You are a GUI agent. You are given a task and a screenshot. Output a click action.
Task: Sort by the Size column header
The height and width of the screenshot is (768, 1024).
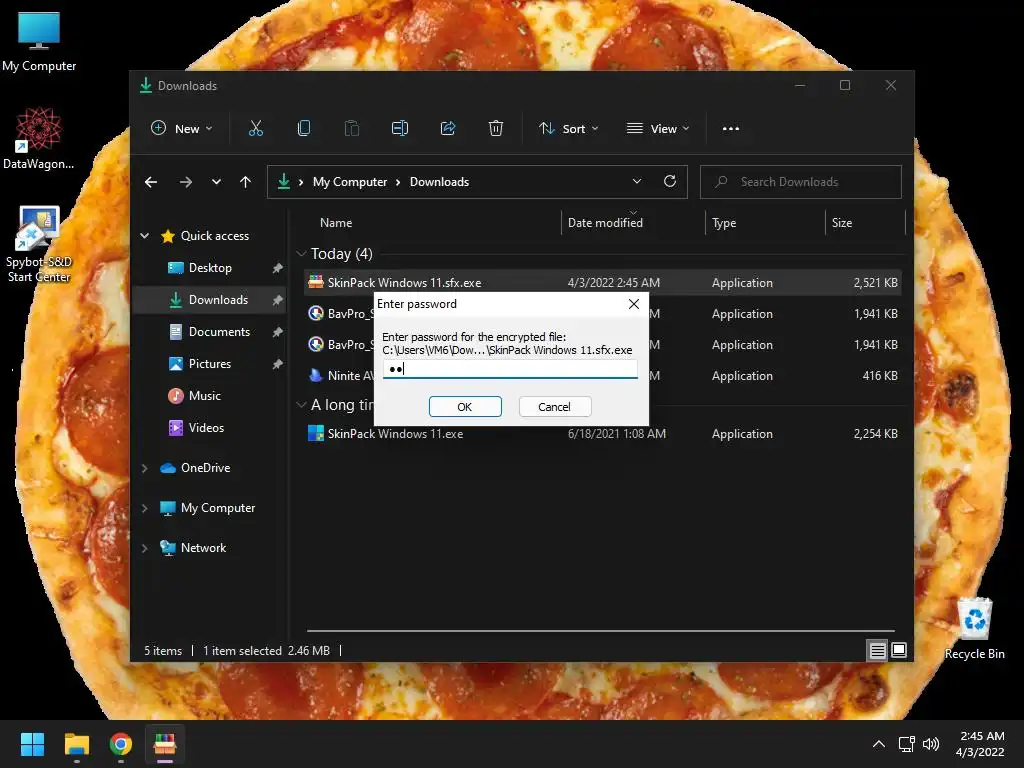842,223
